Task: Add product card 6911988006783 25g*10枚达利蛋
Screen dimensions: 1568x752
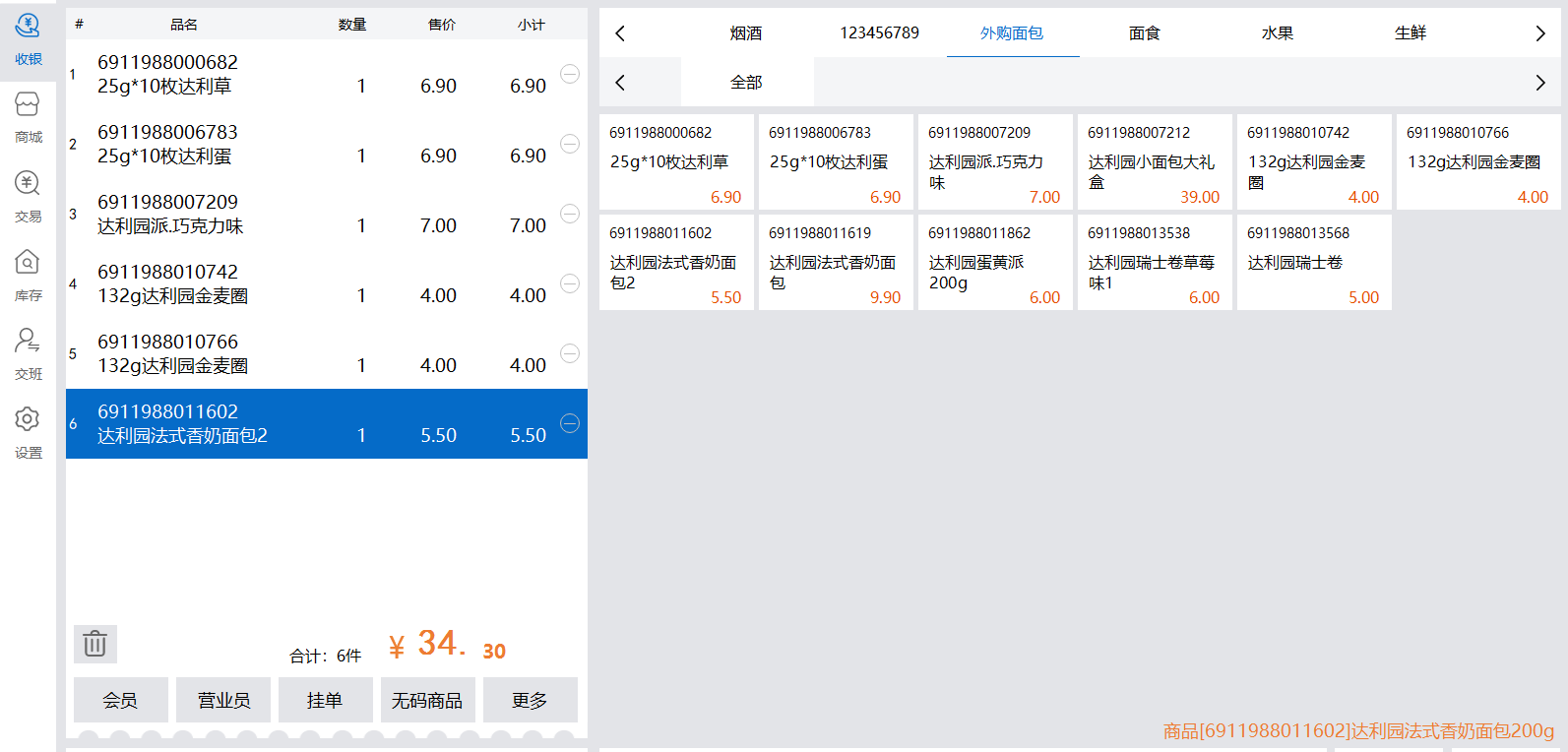Action: click(836, 162)
